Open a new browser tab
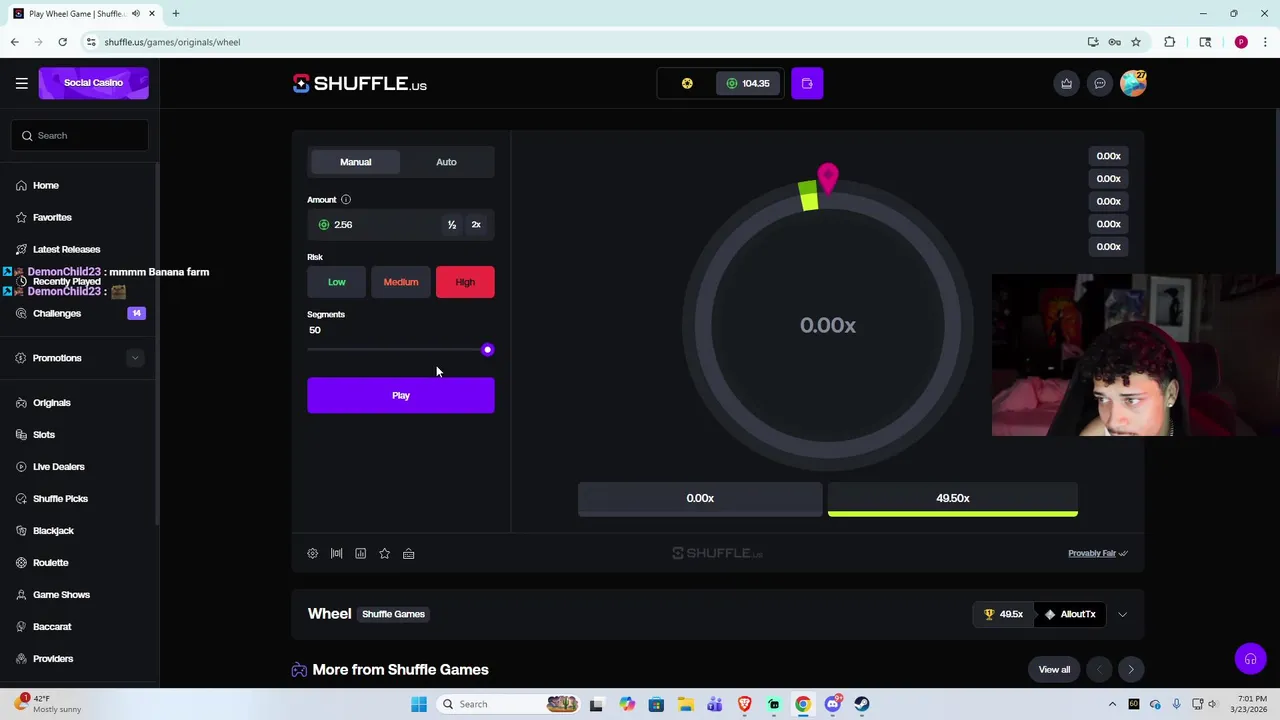The height and width of the screenshot is (720, 1280). tap(175, 14)
